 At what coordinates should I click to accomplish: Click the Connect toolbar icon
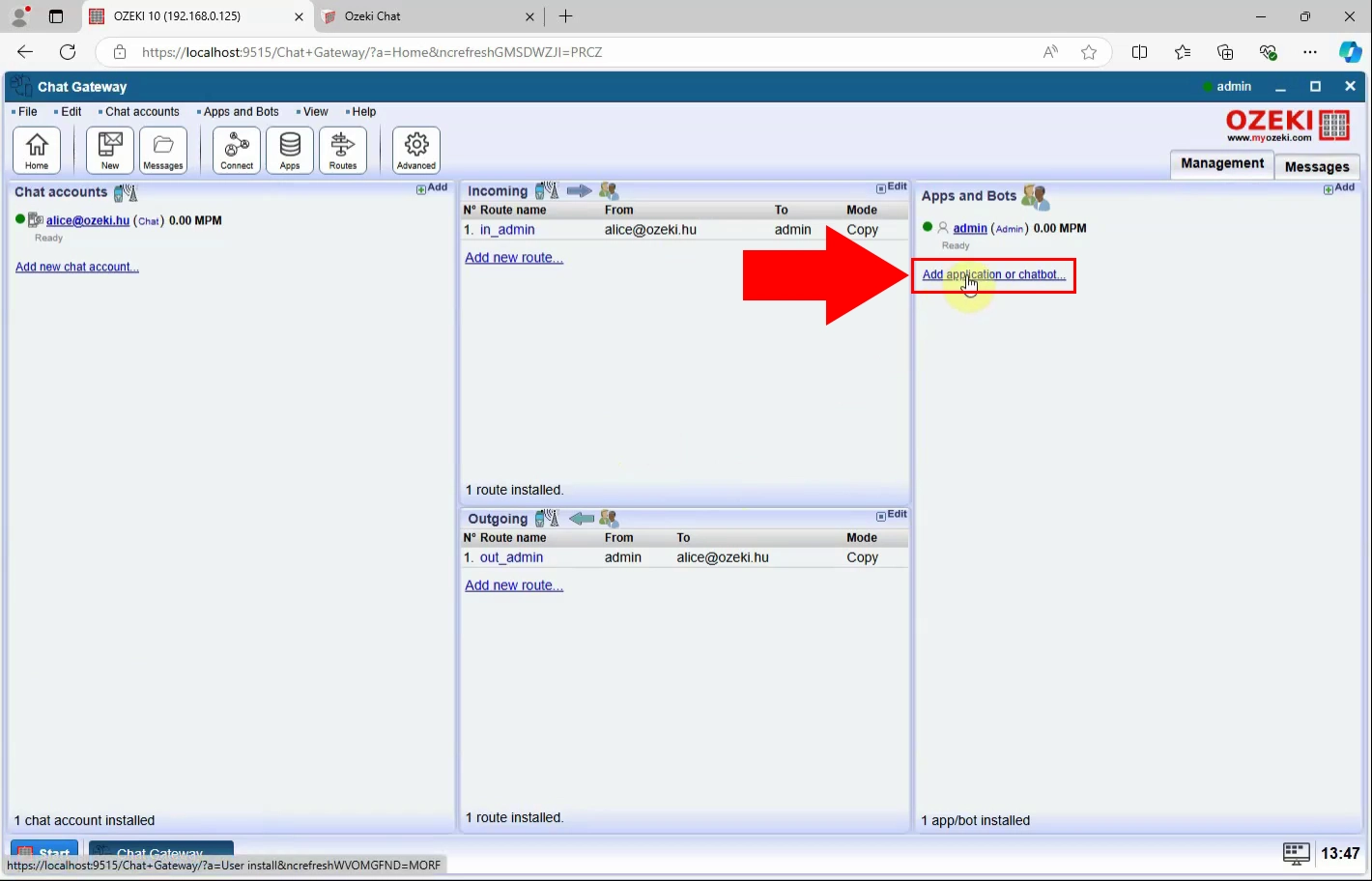pyautogui.click(x=237, y=150)
